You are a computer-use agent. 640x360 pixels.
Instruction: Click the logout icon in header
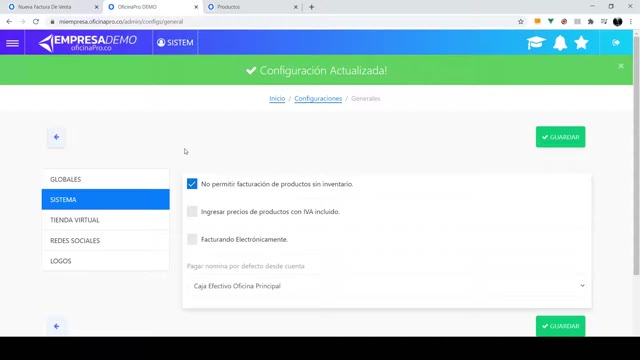click(x=616, y=42)
